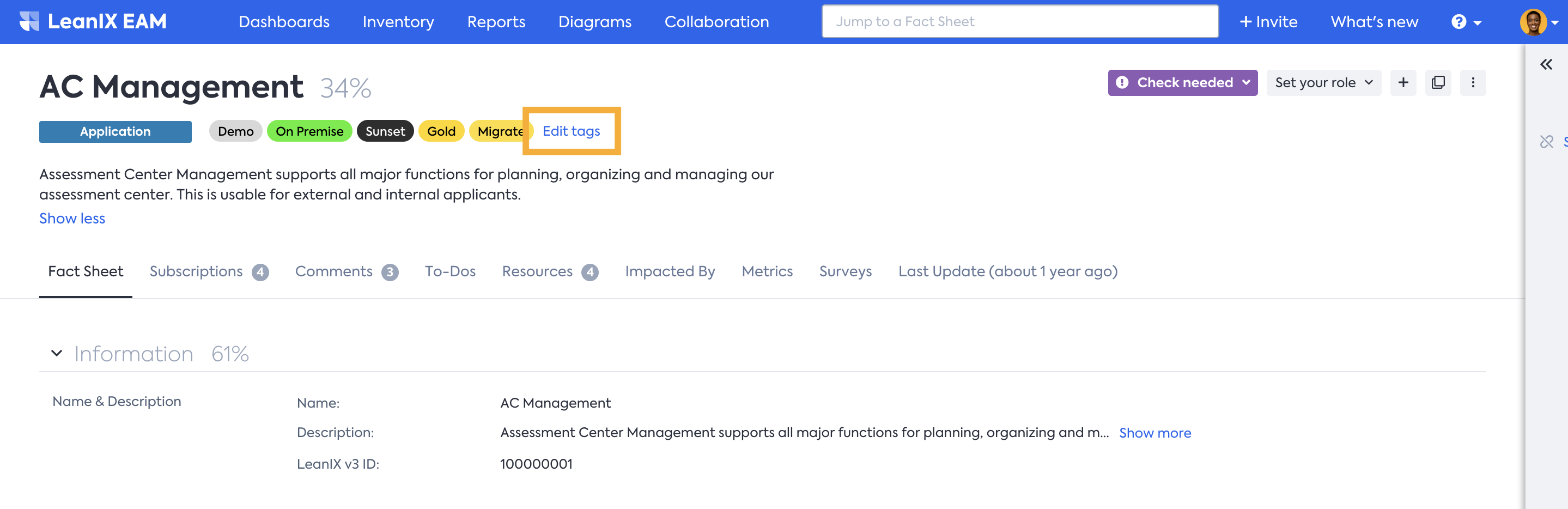The height and width of the screenshot is (509, 1568).
Task: Click the Invite button
Action: coord(1268,22)
